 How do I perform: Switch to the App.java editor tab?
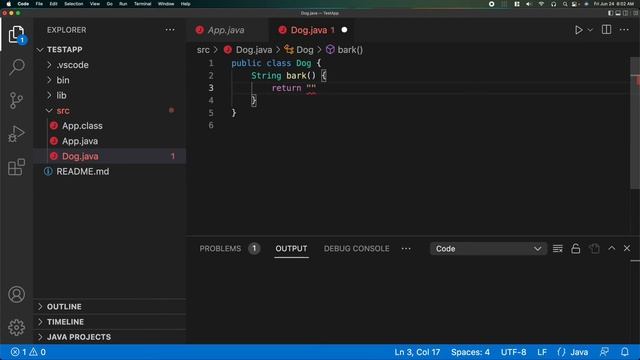[226, 30]
